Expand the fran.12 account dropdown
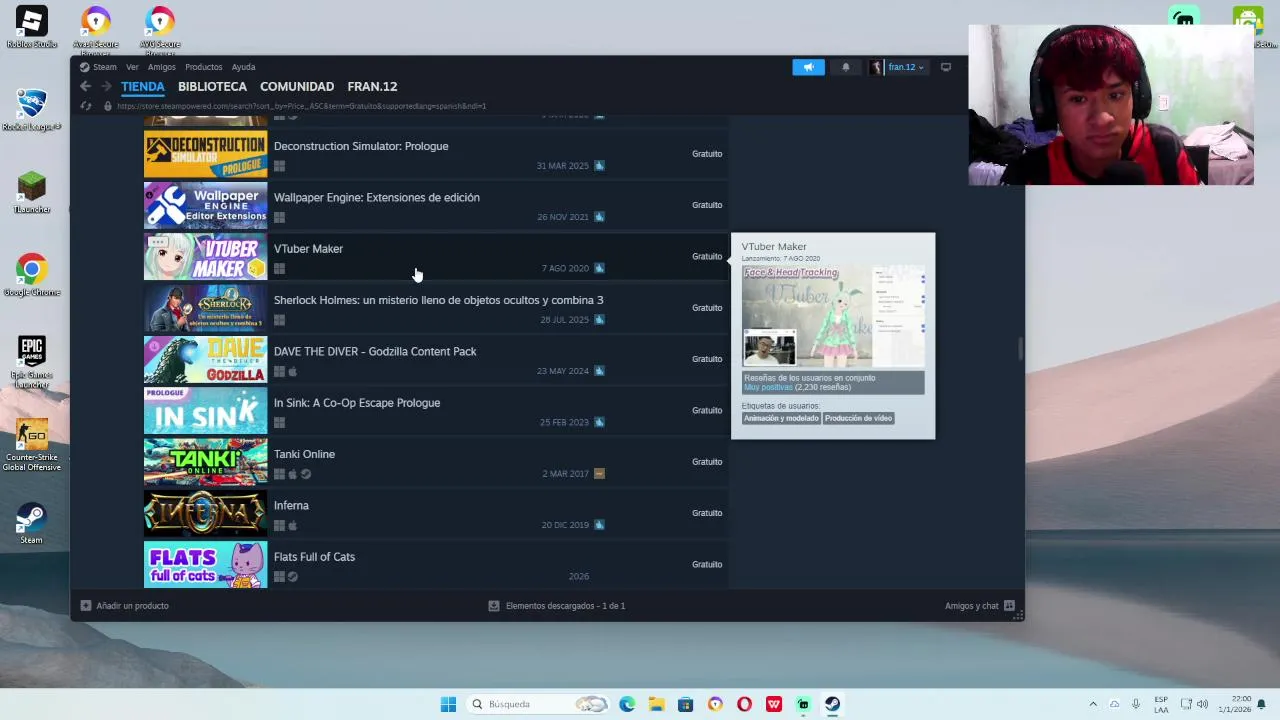 (x=921, y=68)
